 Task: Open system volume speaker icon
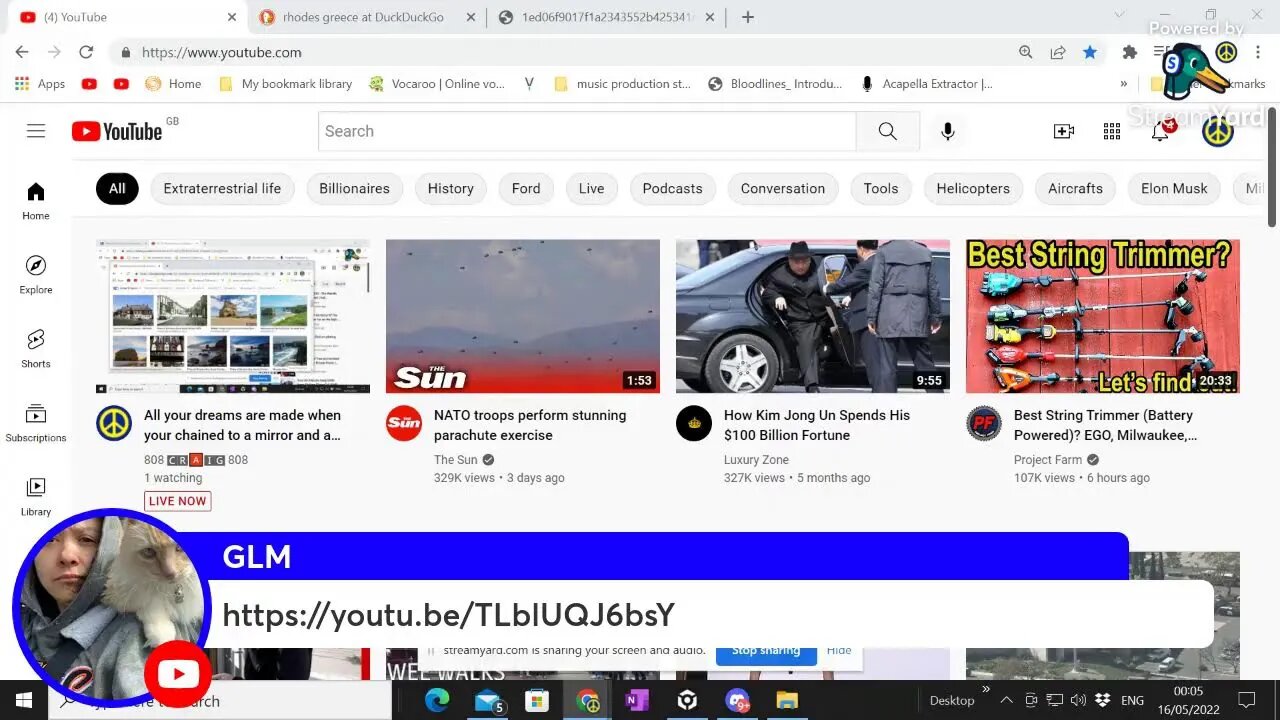click(x=1078, y=700)
